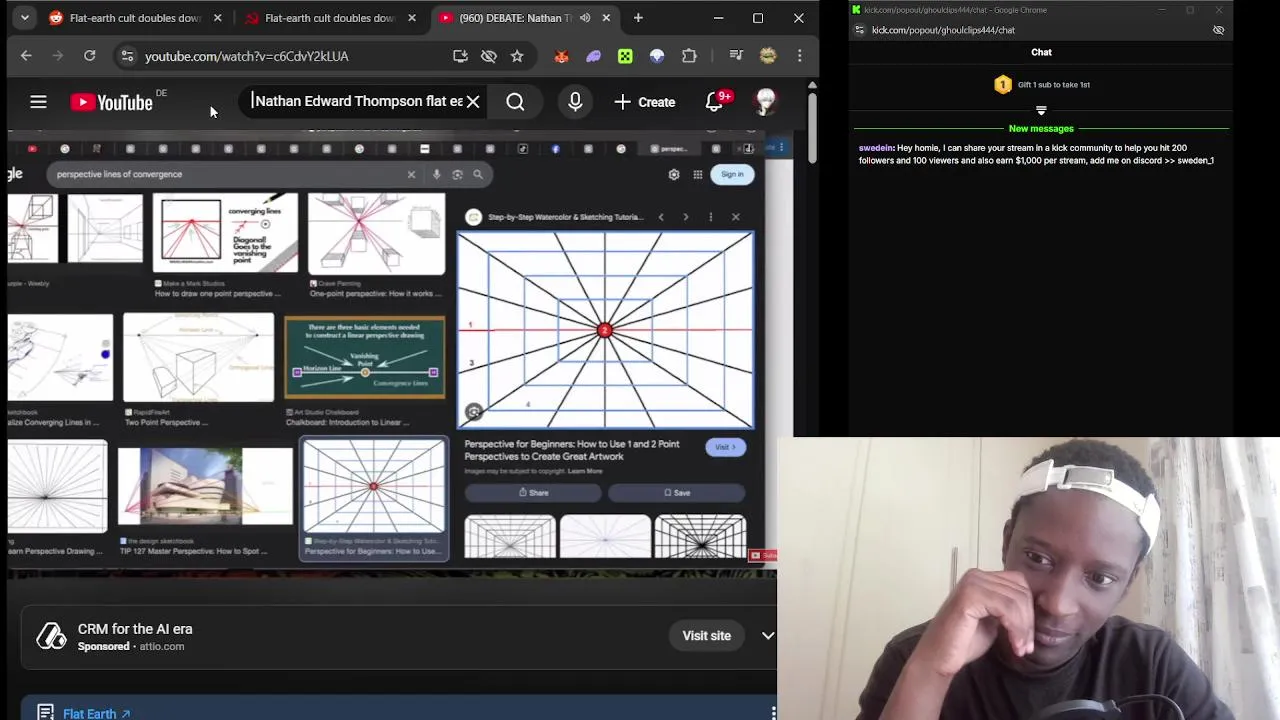Reload the YouTube page
1280x720 pixels.
coord(90,56)
